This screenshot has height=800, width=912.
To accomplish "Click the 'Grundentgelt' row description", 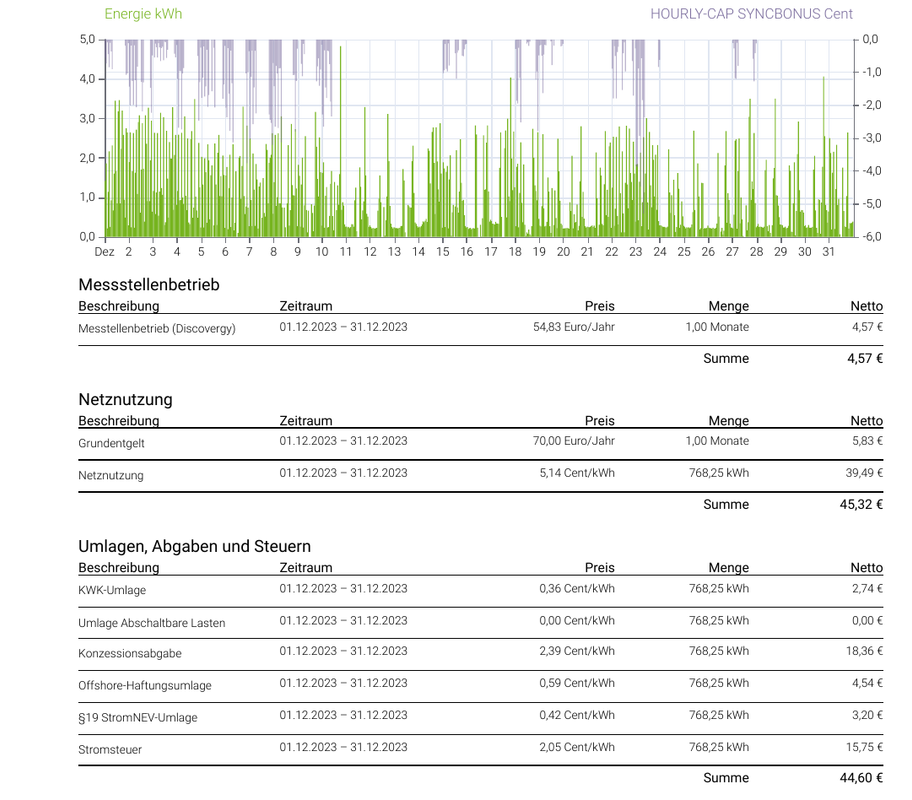I will 111,443.
